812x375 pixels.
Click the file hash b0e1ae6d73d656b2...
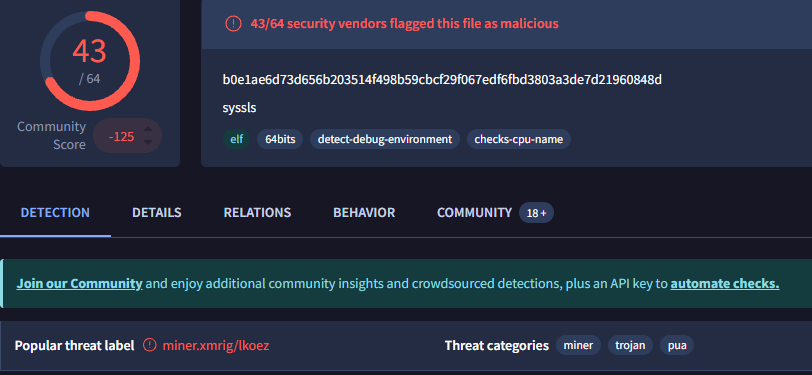pyautogui.click(x=442, y=80)
